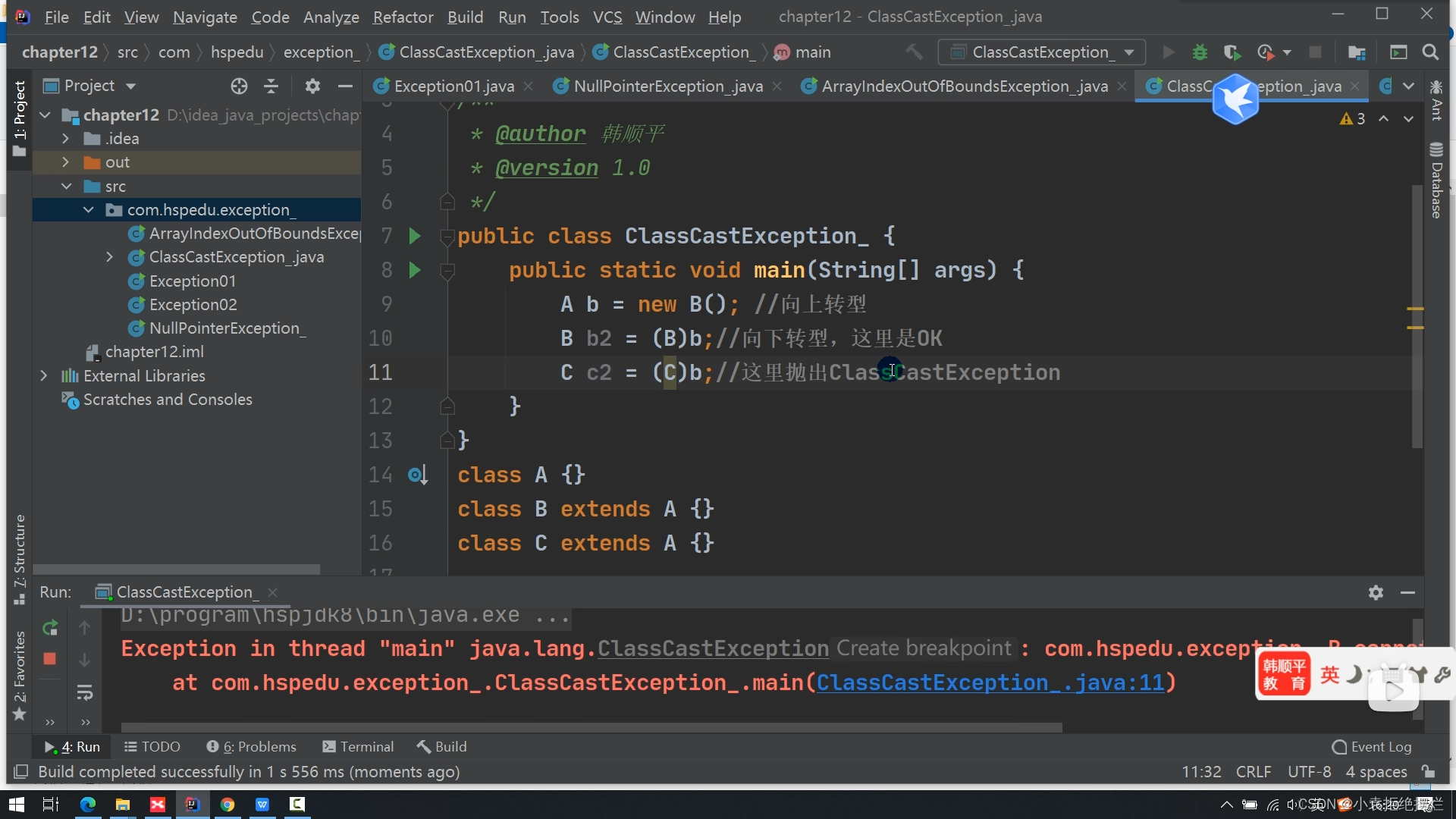Screen dimensions: 1456x819
Task: Click the overridden-class gutter icon line 14
Action: pos(418,475)
